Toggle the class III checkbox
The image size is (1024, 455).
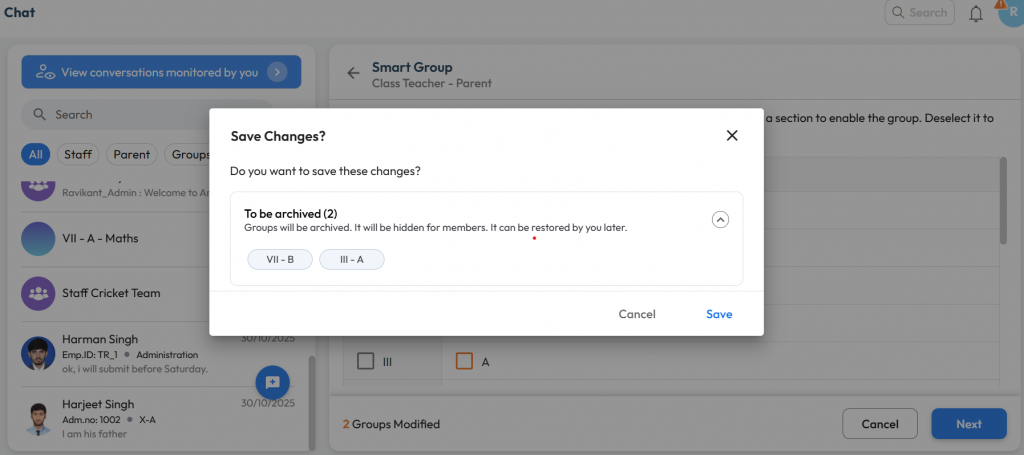[366, 361]
